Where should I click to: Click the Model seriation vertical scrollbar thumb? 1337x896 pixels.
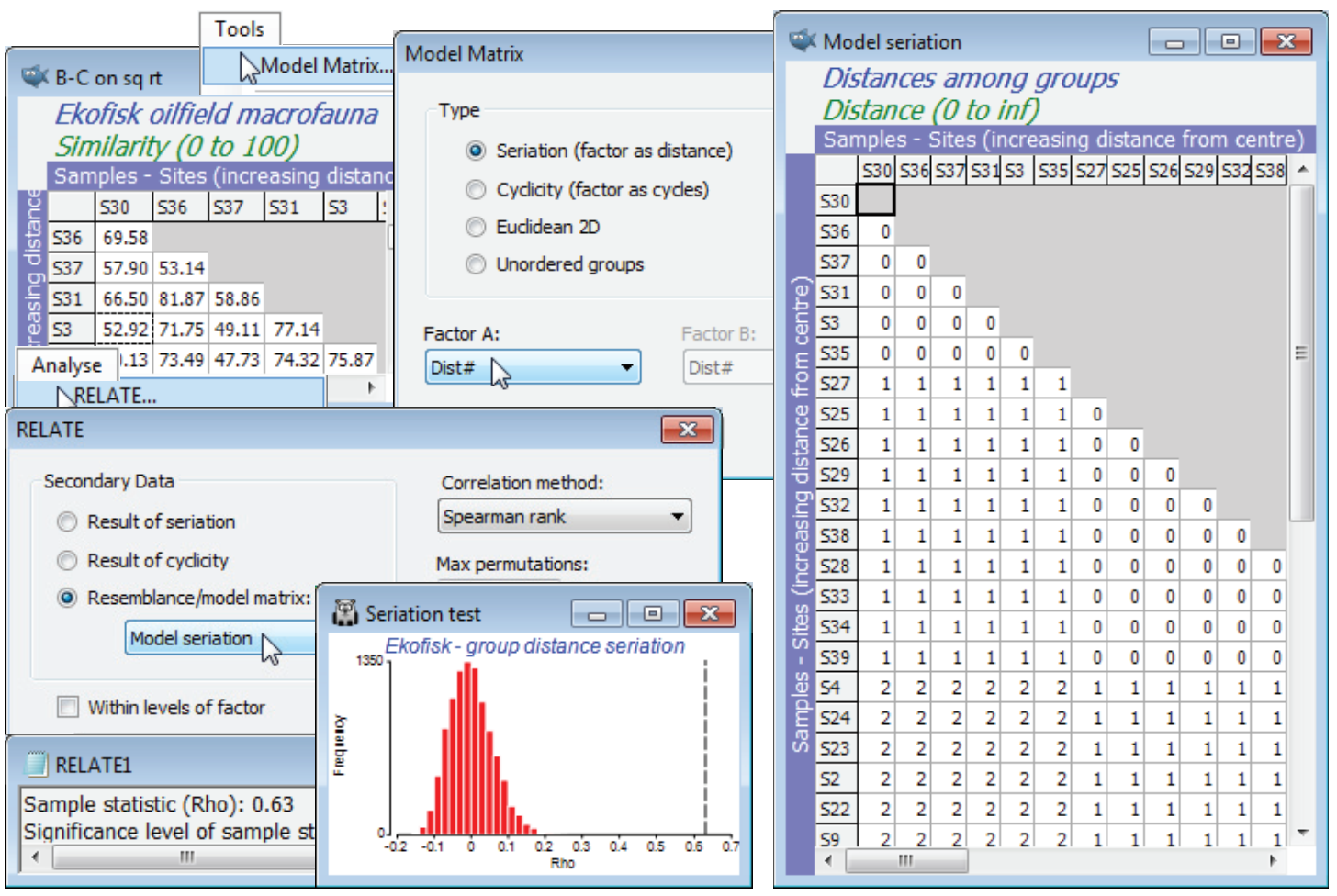tap(1302, 353)
